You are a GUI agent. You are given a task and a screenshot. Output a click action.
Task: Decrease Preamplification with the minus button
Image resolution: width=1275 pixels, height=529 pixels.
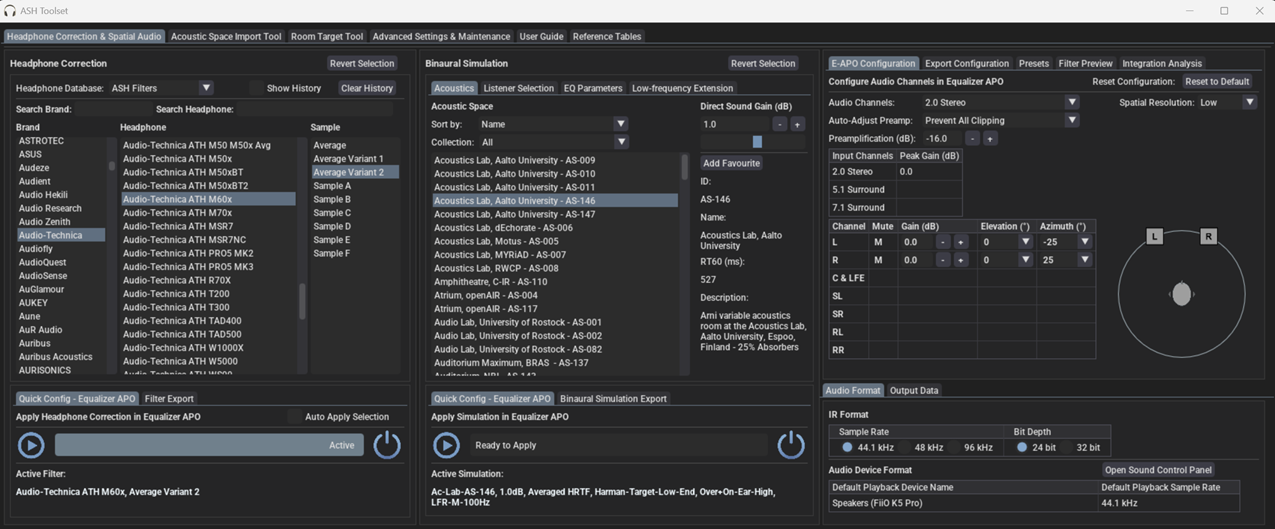pyautogui.click(x=972, y=139)
